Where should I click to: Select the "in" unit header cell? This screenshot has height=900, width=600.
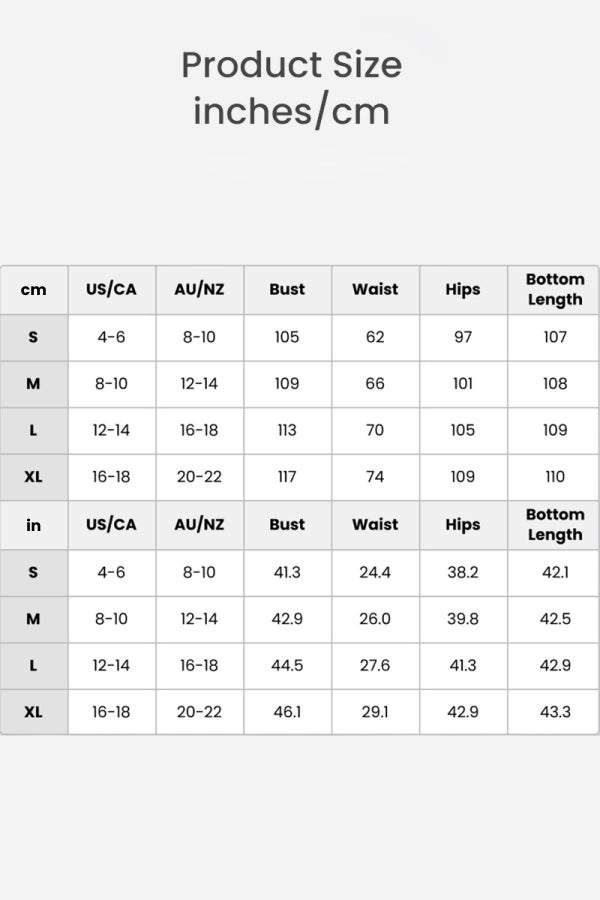click(x=34, y=525)
